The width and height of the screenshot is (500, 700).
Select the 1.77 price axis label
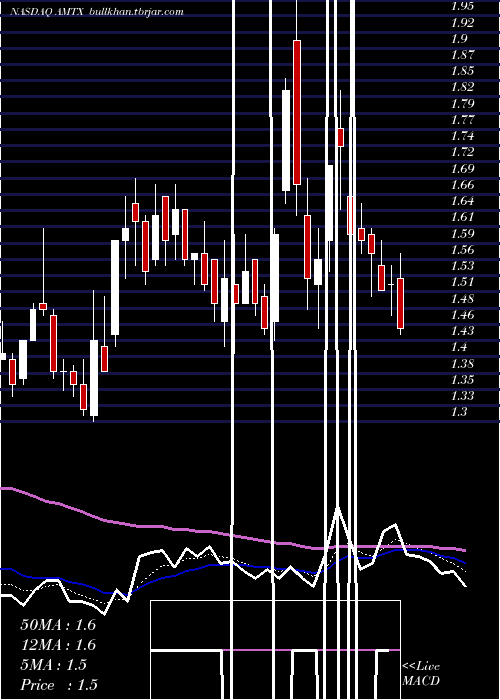(x=462, y=120)
